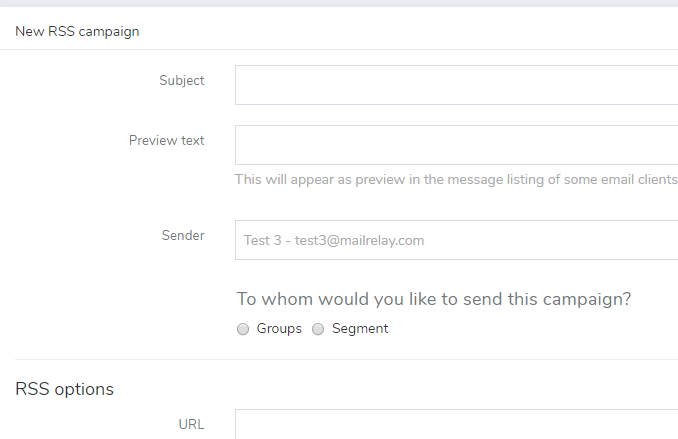
Task: Click the divider line above RSS options
Action: [346, 359]
